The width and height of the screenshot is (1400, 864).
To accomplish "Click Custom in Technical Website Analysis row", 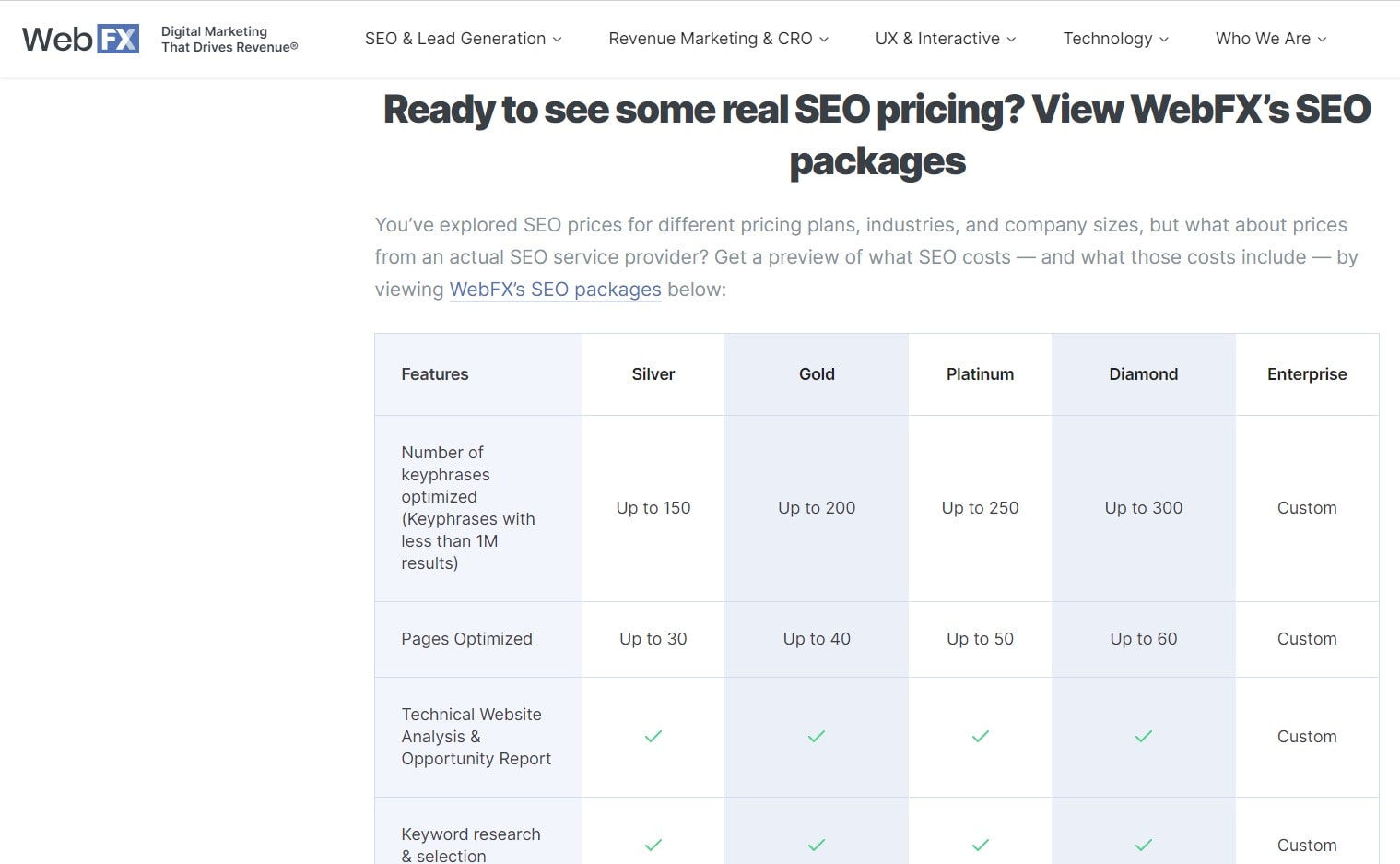I will [x=1307, y=737].
